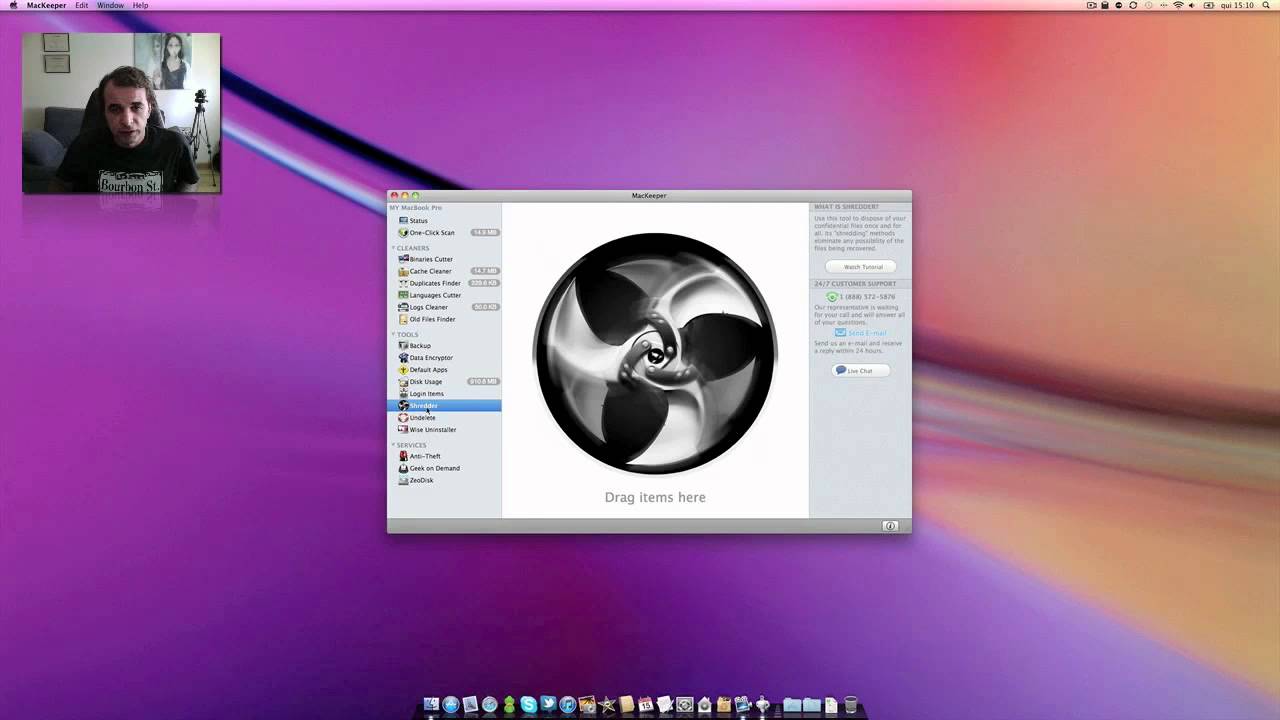This screenshot has height=720, width=1280.
Task: Select the One-Click Scan icon
Action: (x=403, y=232)
